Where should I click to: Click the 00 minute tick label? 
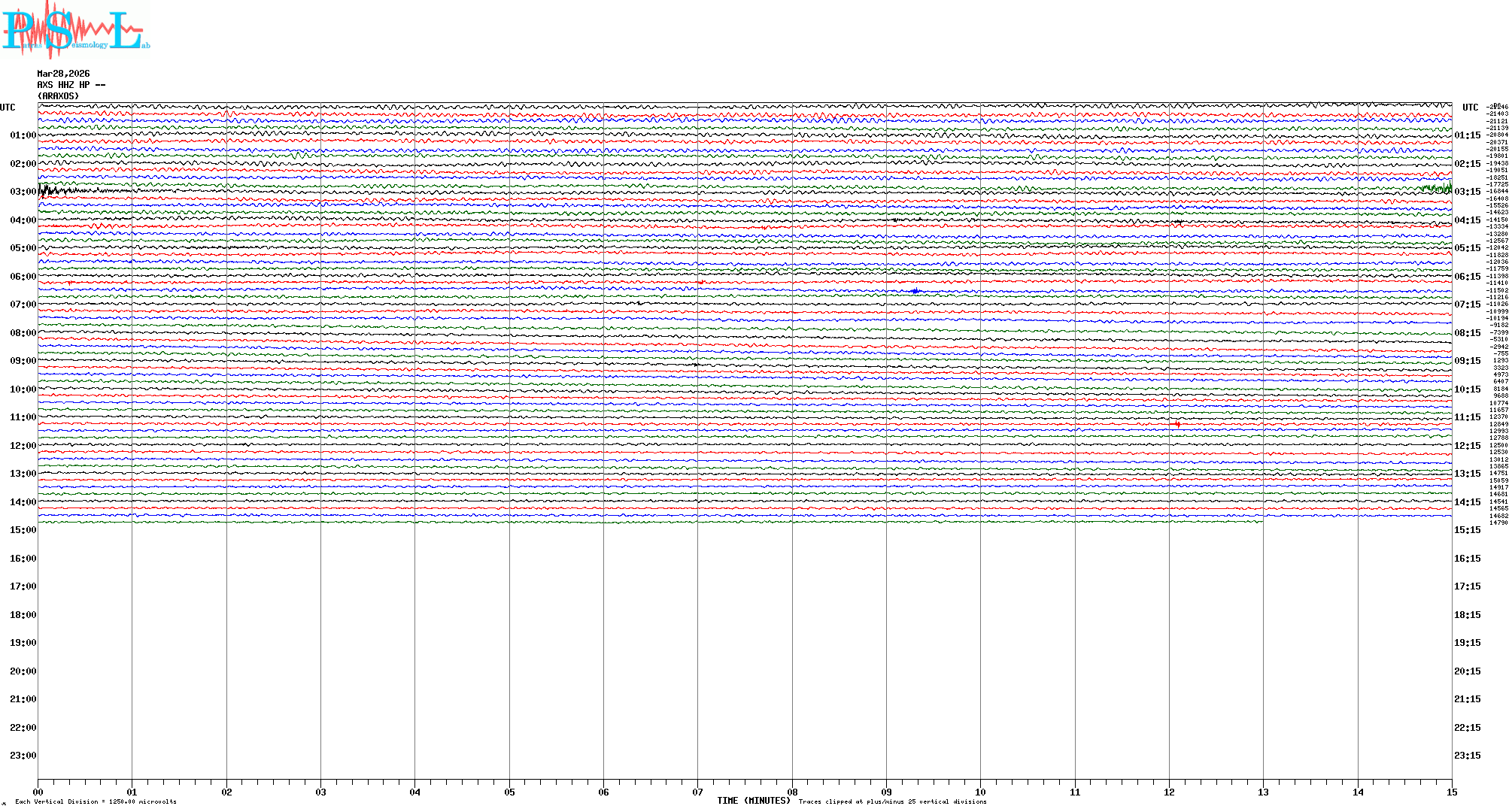pyautogui.click(x=38, y=792)
